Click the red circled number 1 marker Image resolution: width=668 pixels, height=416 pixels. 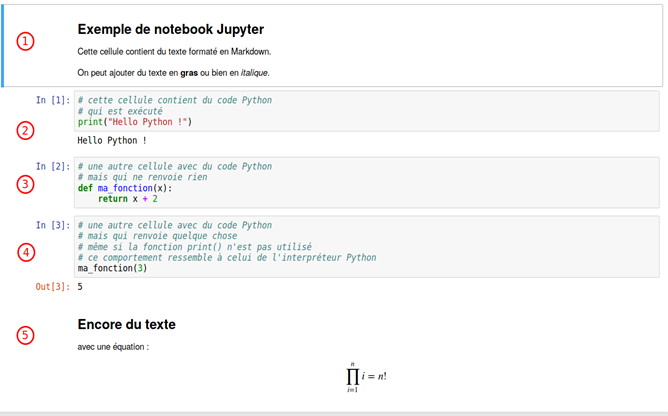click(26, 41)
